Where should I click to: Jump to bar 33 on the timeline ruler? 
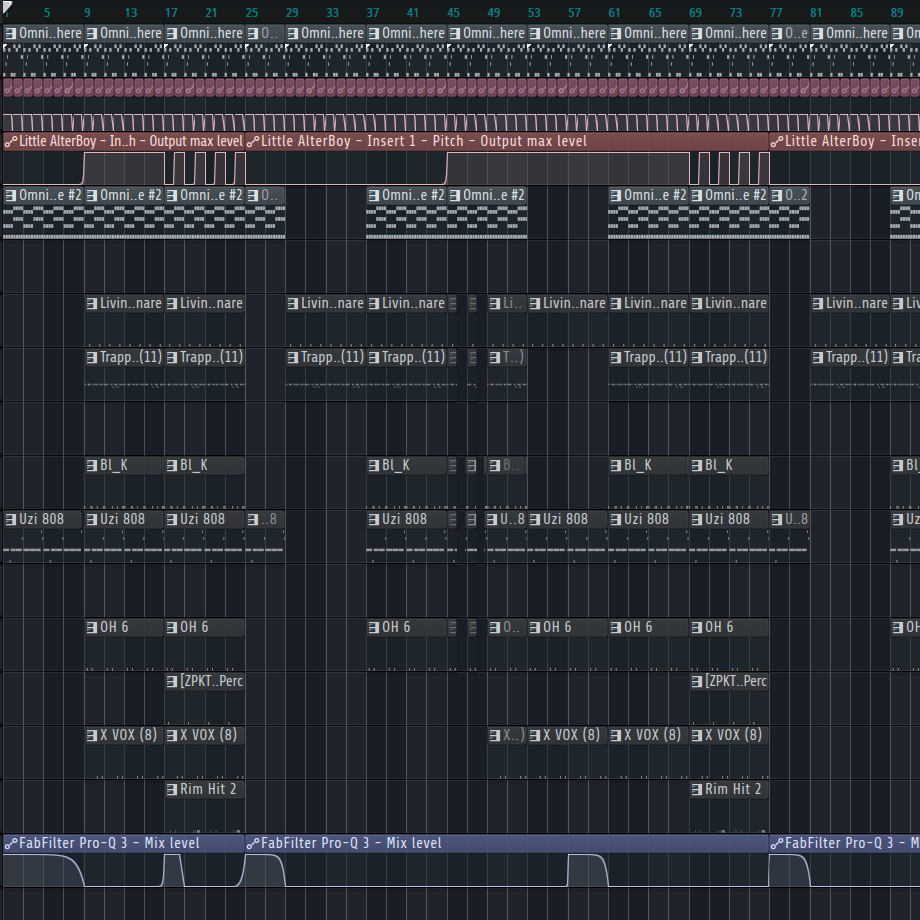coord(332,12)
